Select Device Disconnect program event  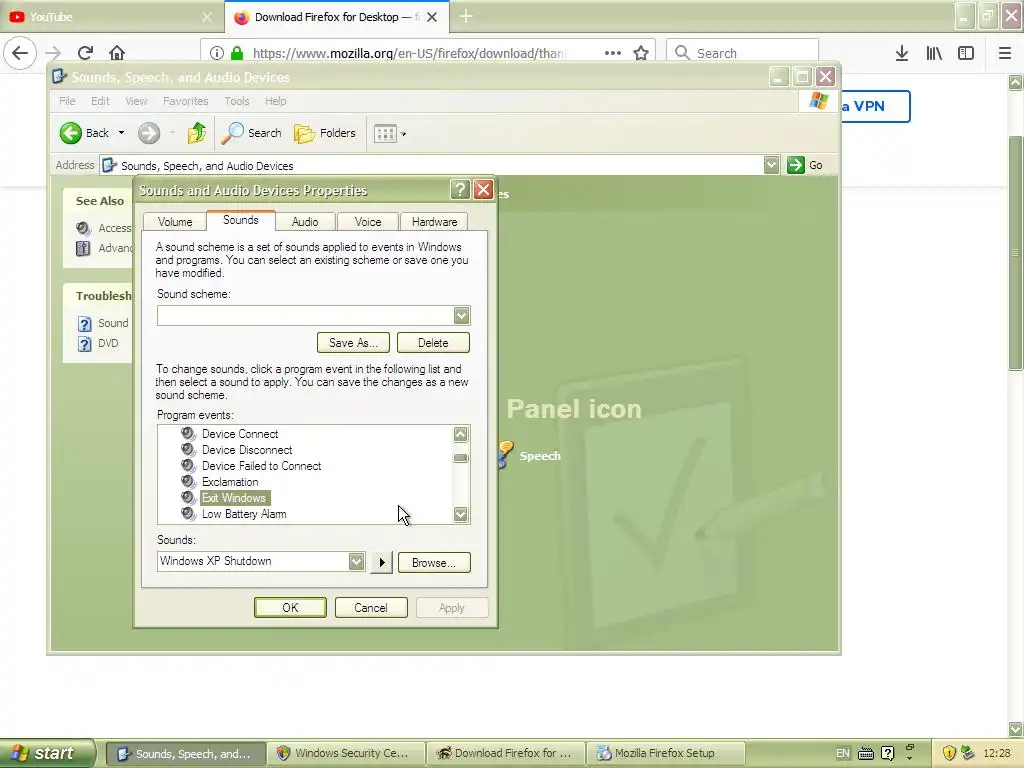(247, 450)
